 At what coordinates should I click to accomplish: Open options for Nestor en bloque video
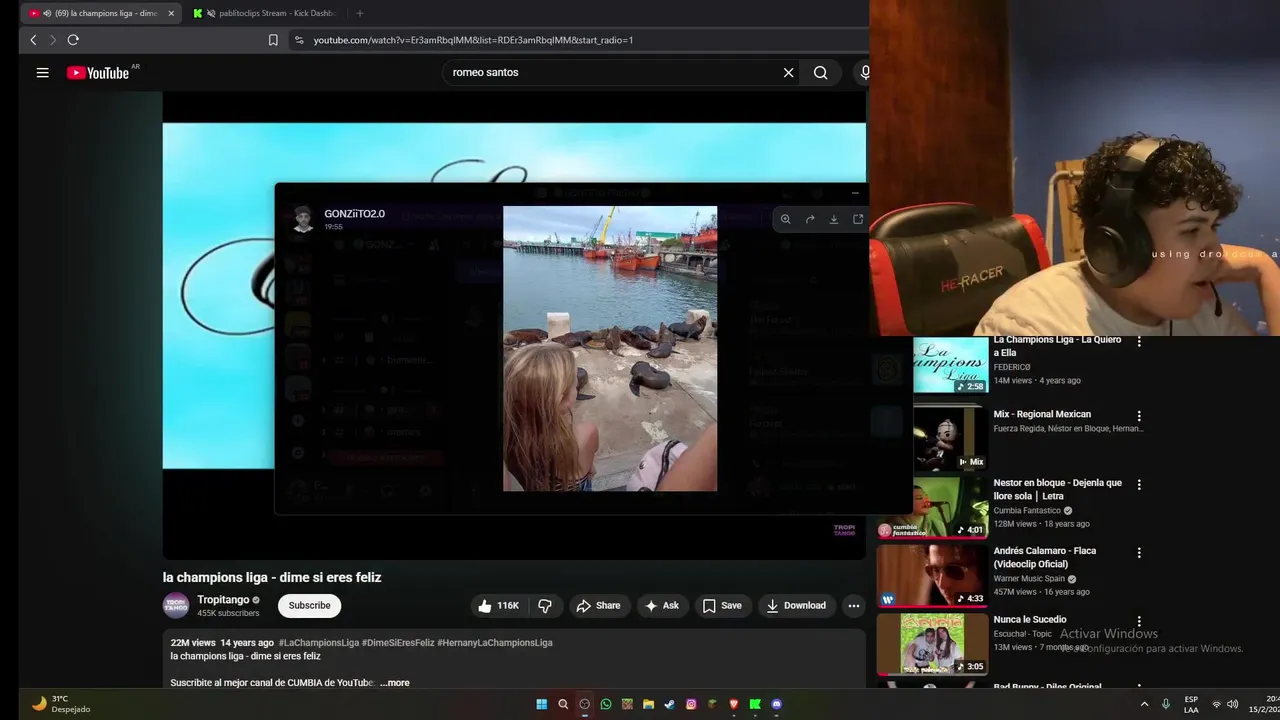[1138, 484]
